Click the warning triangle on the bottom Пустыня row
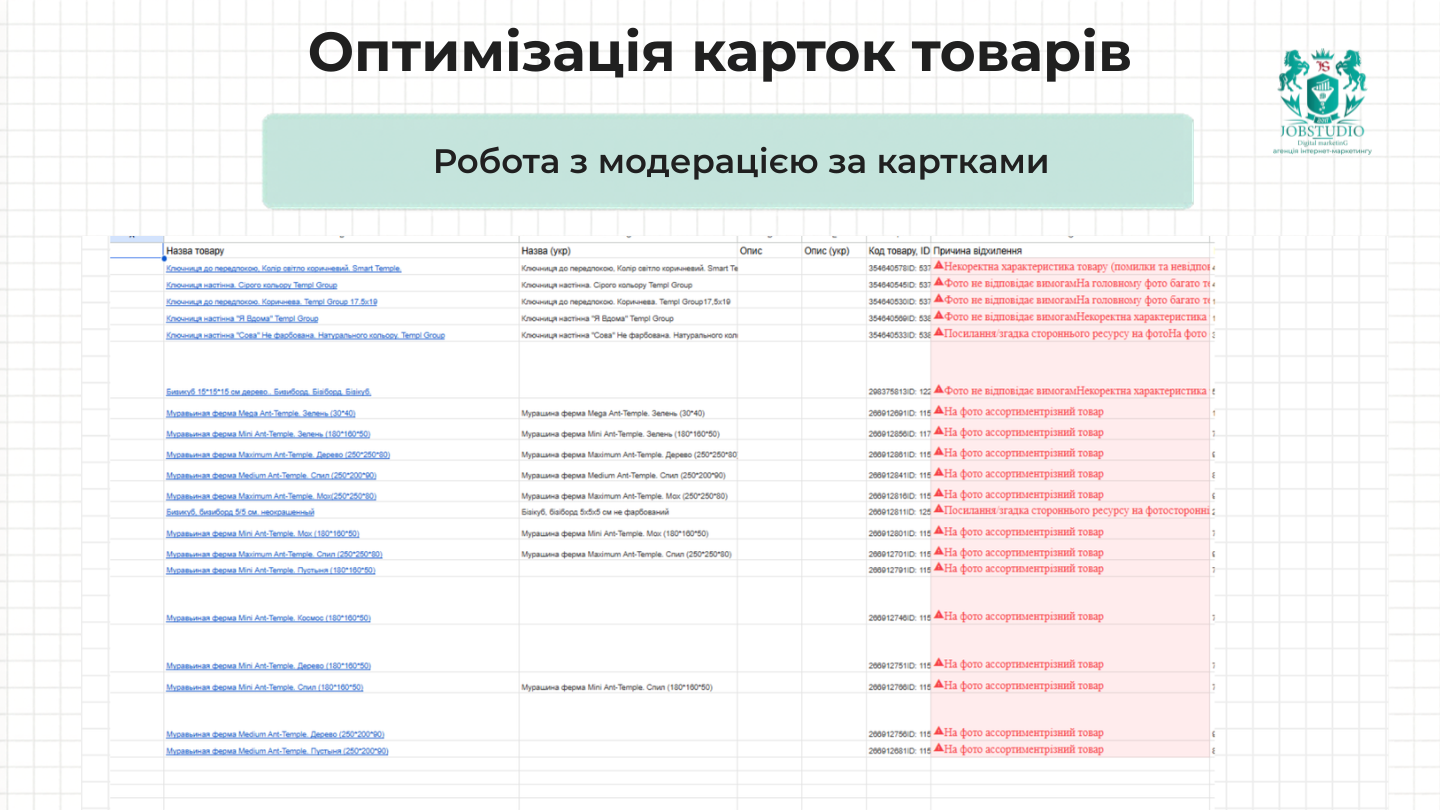1440x810 pixels. [x=938, y=748]
